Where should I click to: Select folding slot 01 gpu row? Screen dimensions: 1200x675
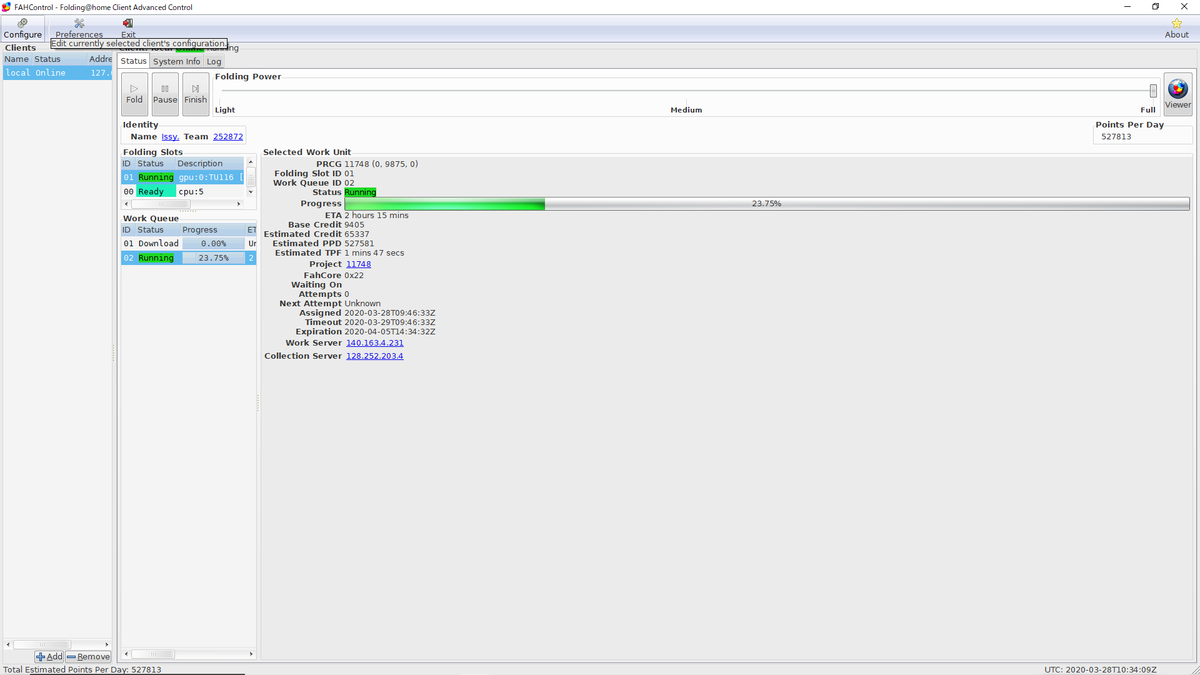coord(183,177)
